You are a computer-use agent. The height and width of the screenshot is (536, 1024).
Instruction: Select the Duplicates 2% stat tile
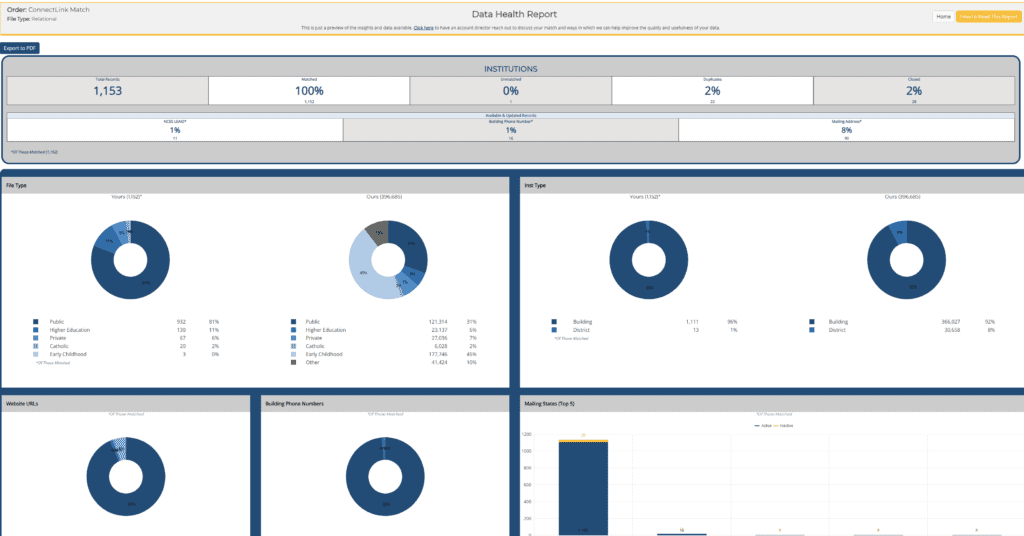711,90
